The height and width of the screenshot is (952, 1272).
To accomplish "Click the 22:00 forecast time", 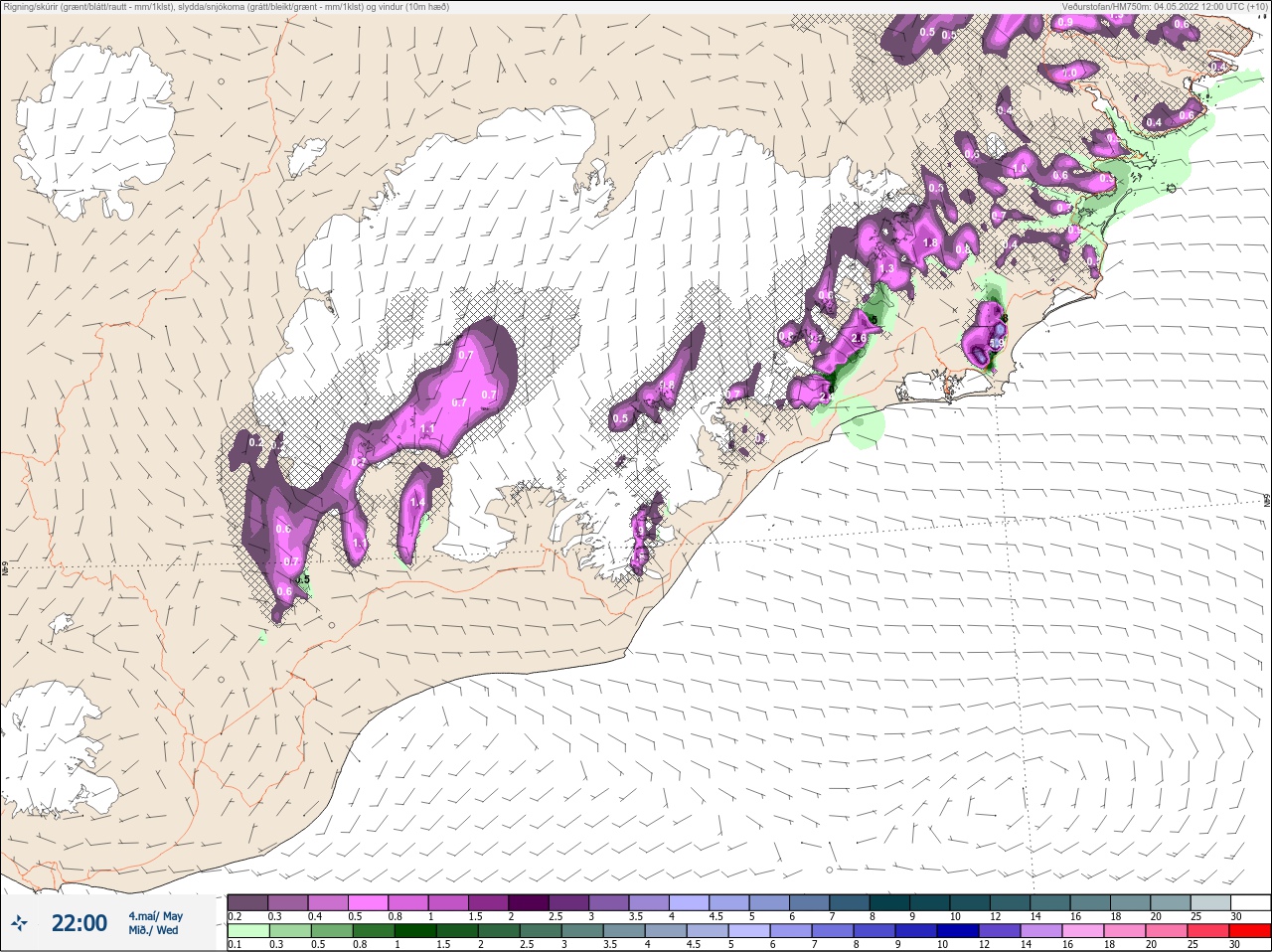I will [x=79, y=923].
